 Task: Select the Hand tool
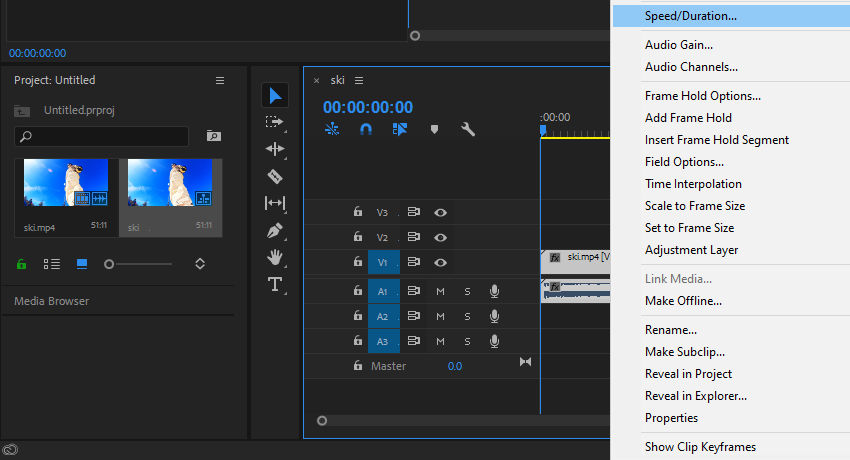pyautogui.click(x=275, y=257)
